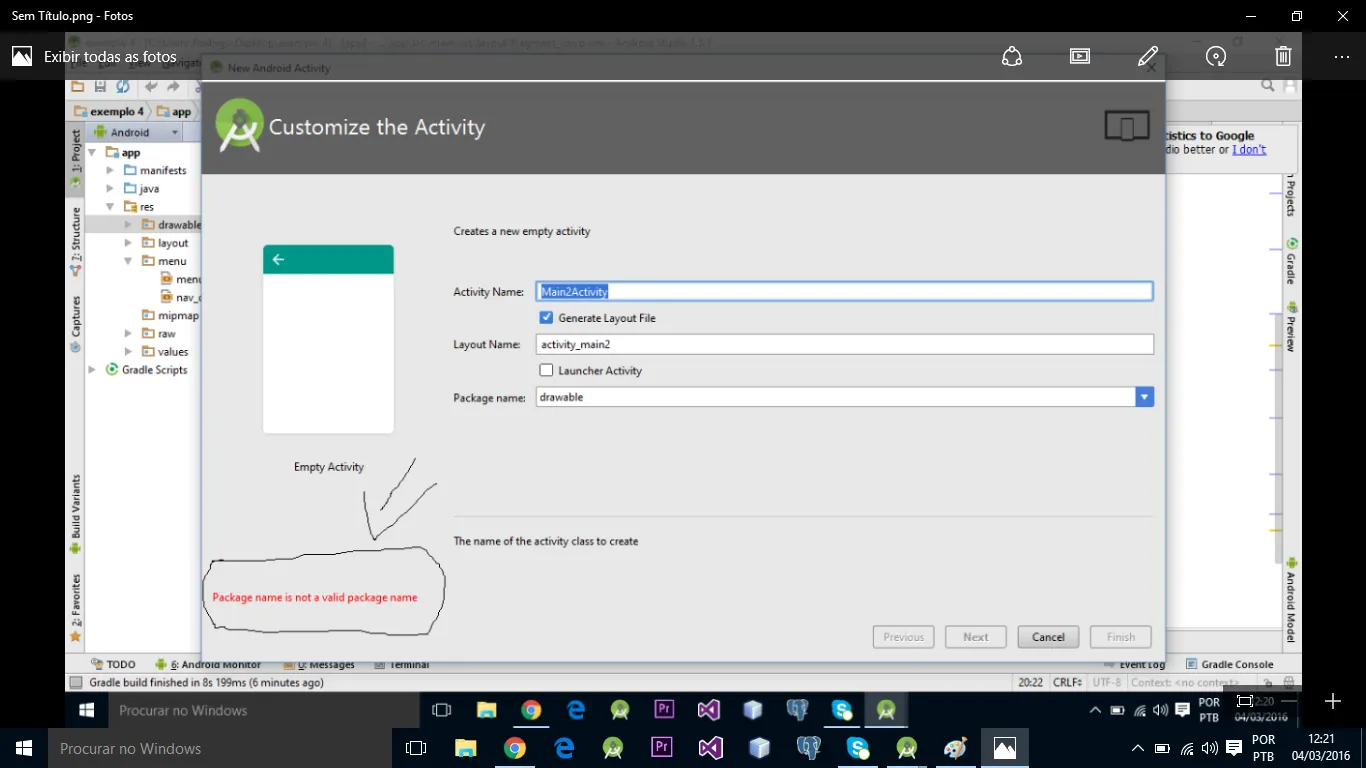Start slideshow icon in Photos toolbar
Viewport: 1366px width, 768px height.
pos(1080,56)
